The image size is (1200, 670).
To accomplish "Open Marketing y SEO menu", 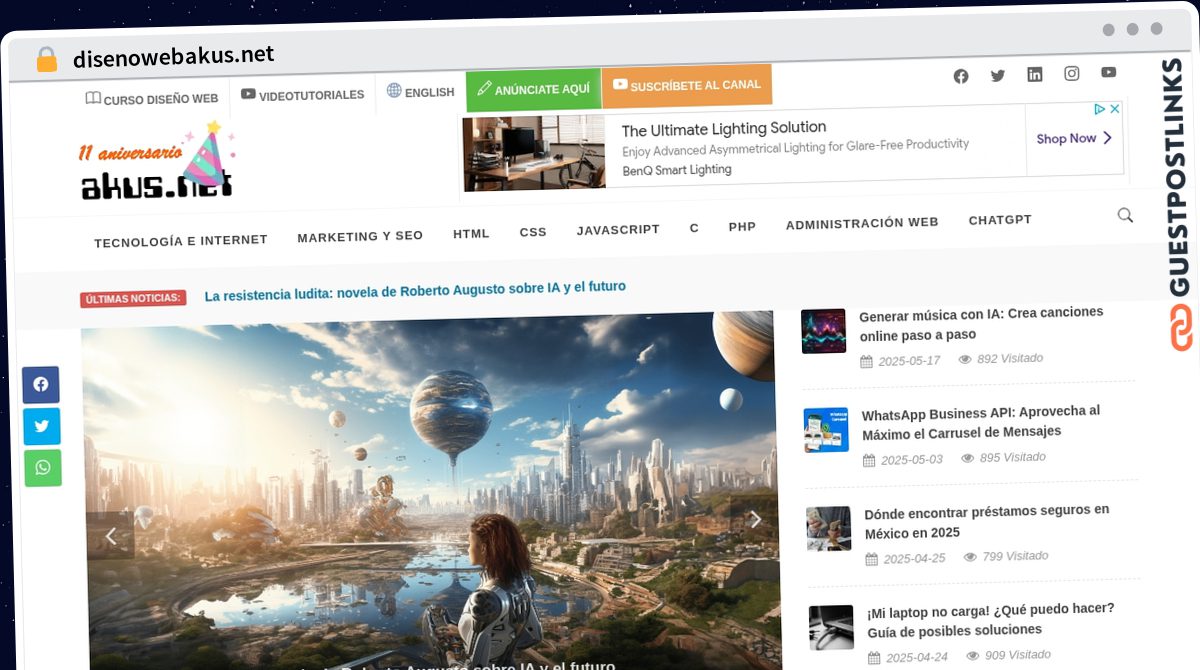I will pos(360,237).
